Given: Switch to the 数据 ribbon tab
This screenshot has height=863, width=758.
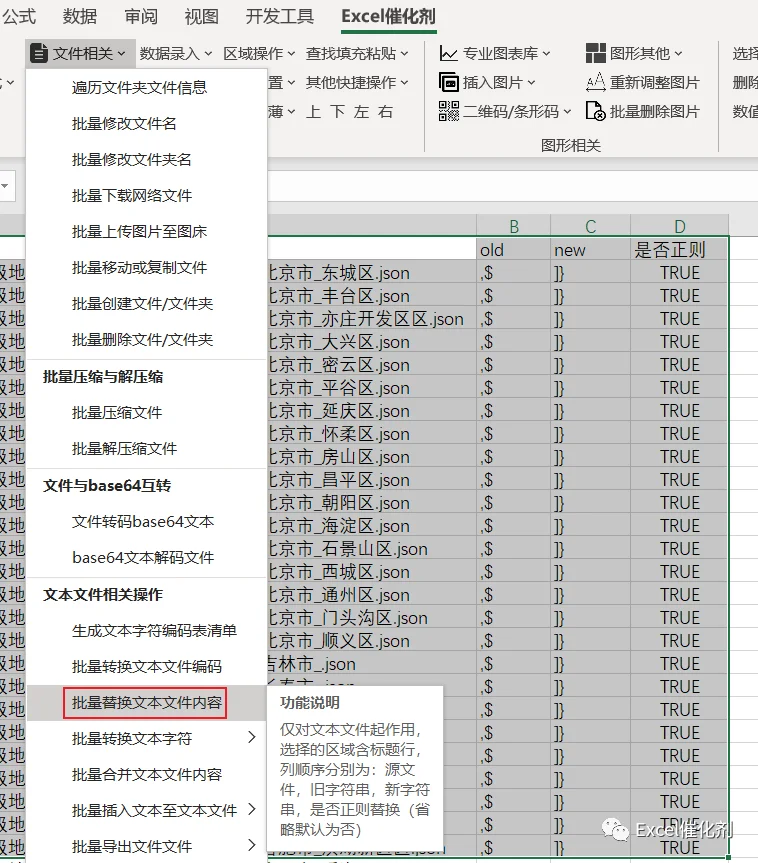Looking at the screenshot, I should click(x=79, y=17).
